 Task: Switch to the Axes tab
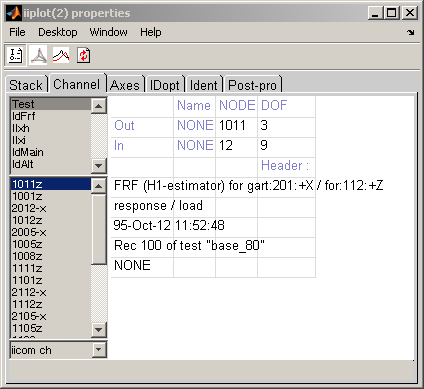click(125, 85)
